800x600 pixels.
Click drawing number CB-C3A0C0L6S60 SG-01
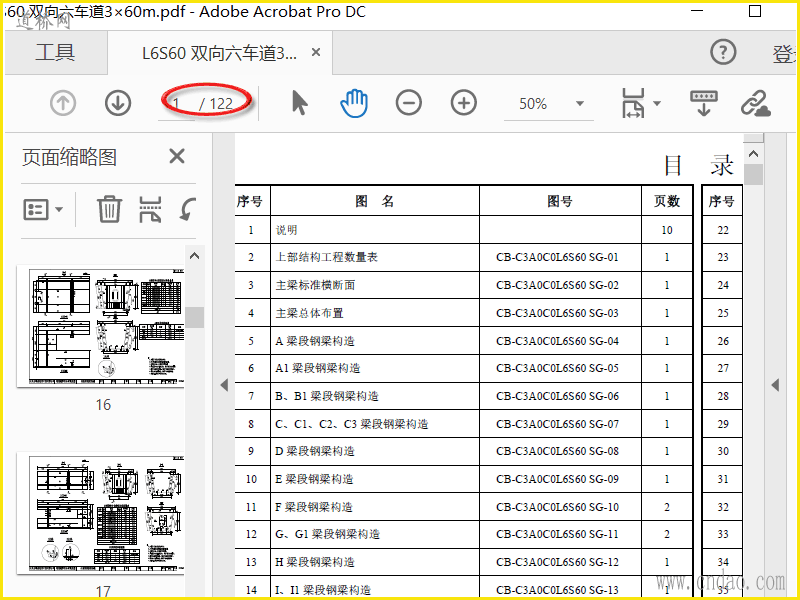click(x=557, y=257)
